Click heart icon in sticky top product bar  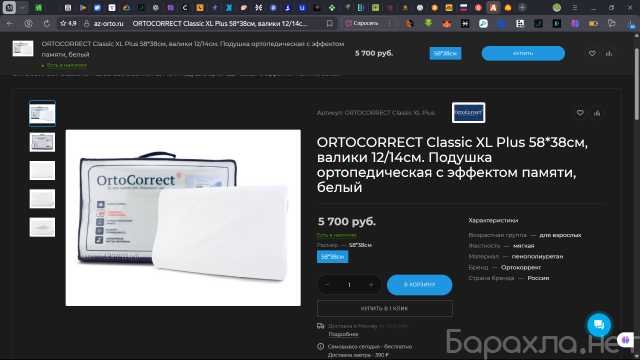point(592,53)
